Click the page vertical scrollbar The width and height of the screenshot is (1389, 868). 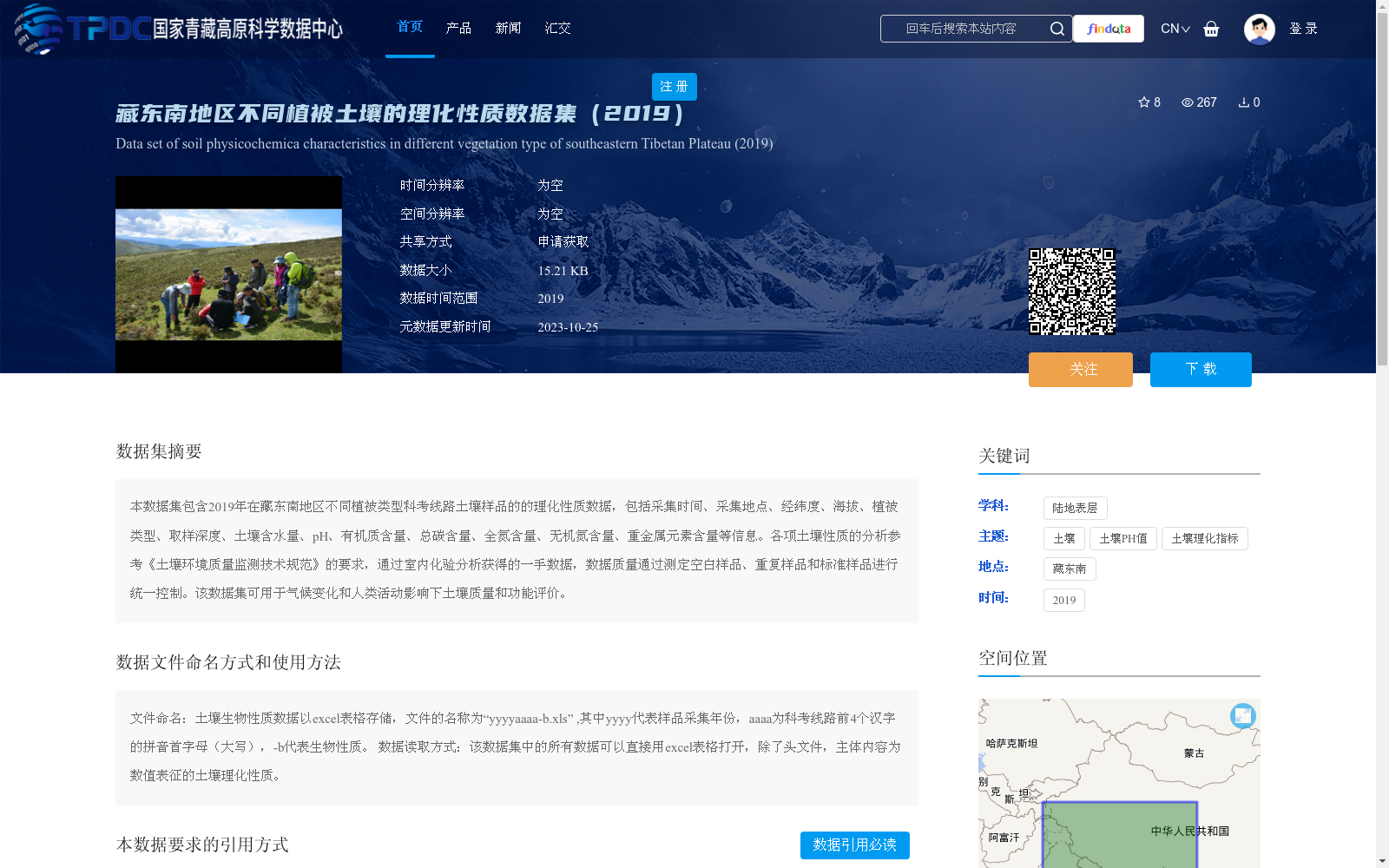[1382, 191]
